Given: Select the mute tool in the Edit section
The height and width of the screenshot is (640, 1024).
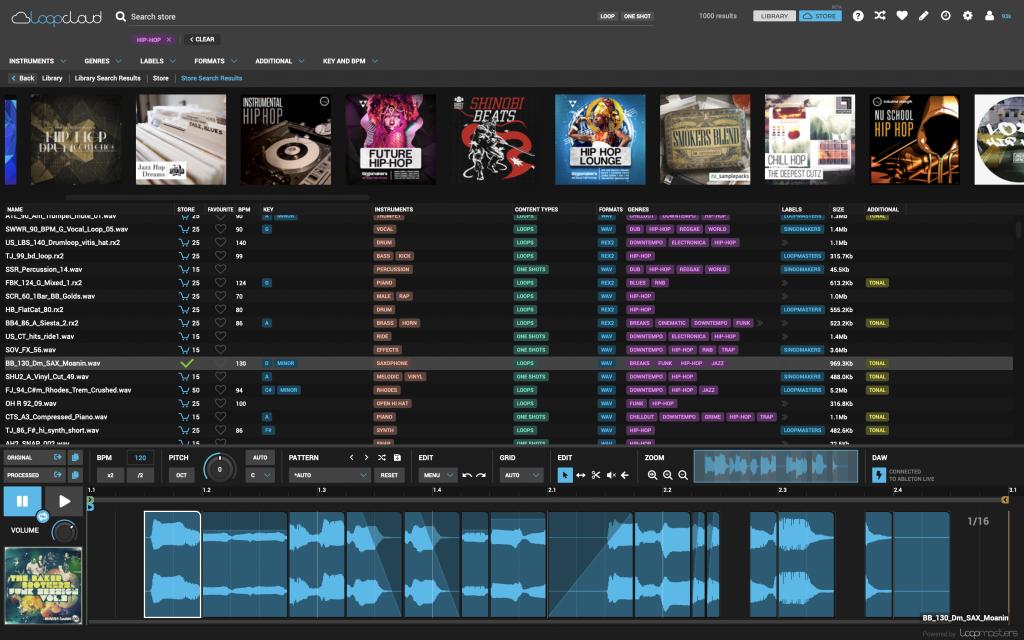Looking at the screenshot, I should [612, 475].
